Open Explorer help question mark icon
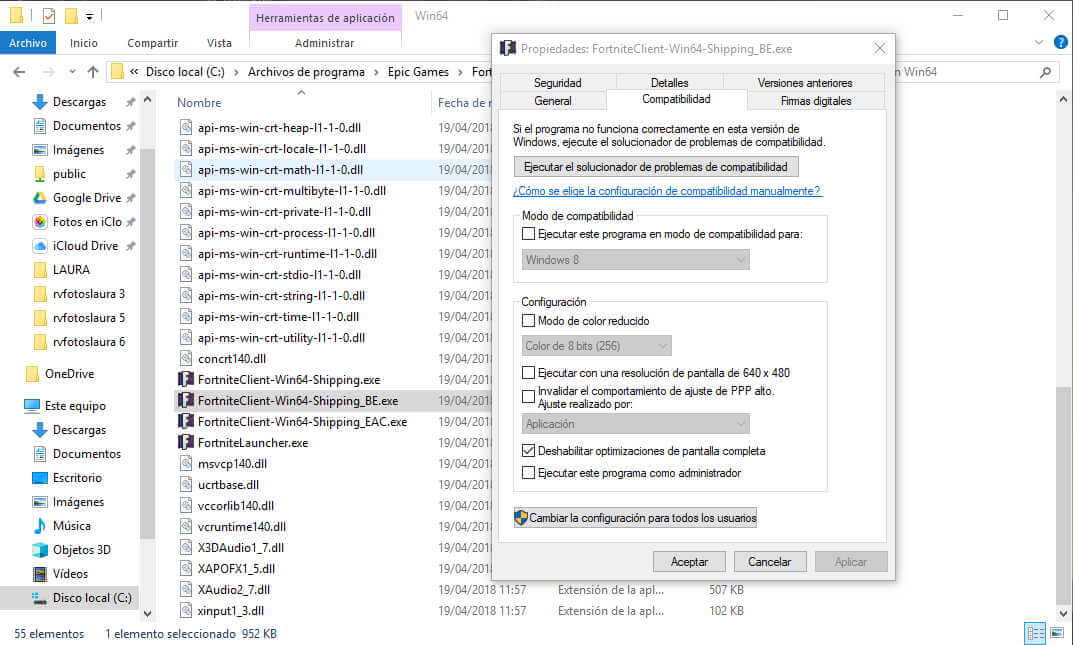The image size is (1073, 645). 1061,42
